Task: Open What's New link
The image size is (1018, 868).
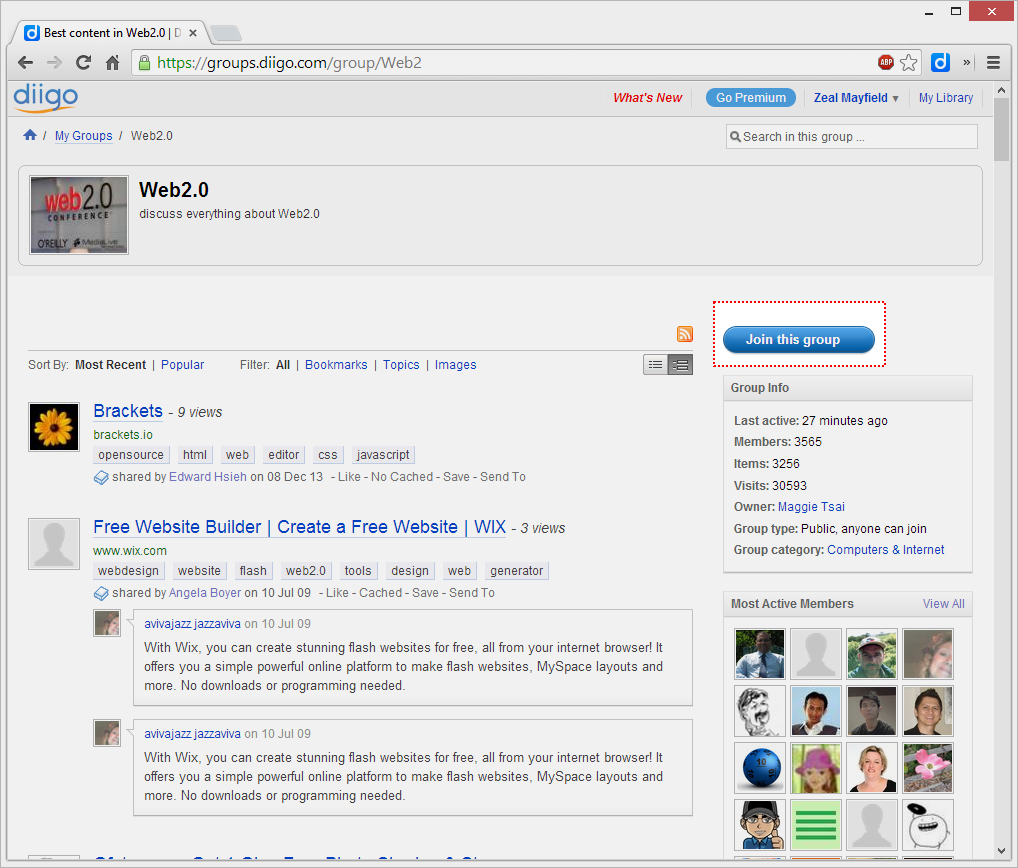Action: pos(647,98)
